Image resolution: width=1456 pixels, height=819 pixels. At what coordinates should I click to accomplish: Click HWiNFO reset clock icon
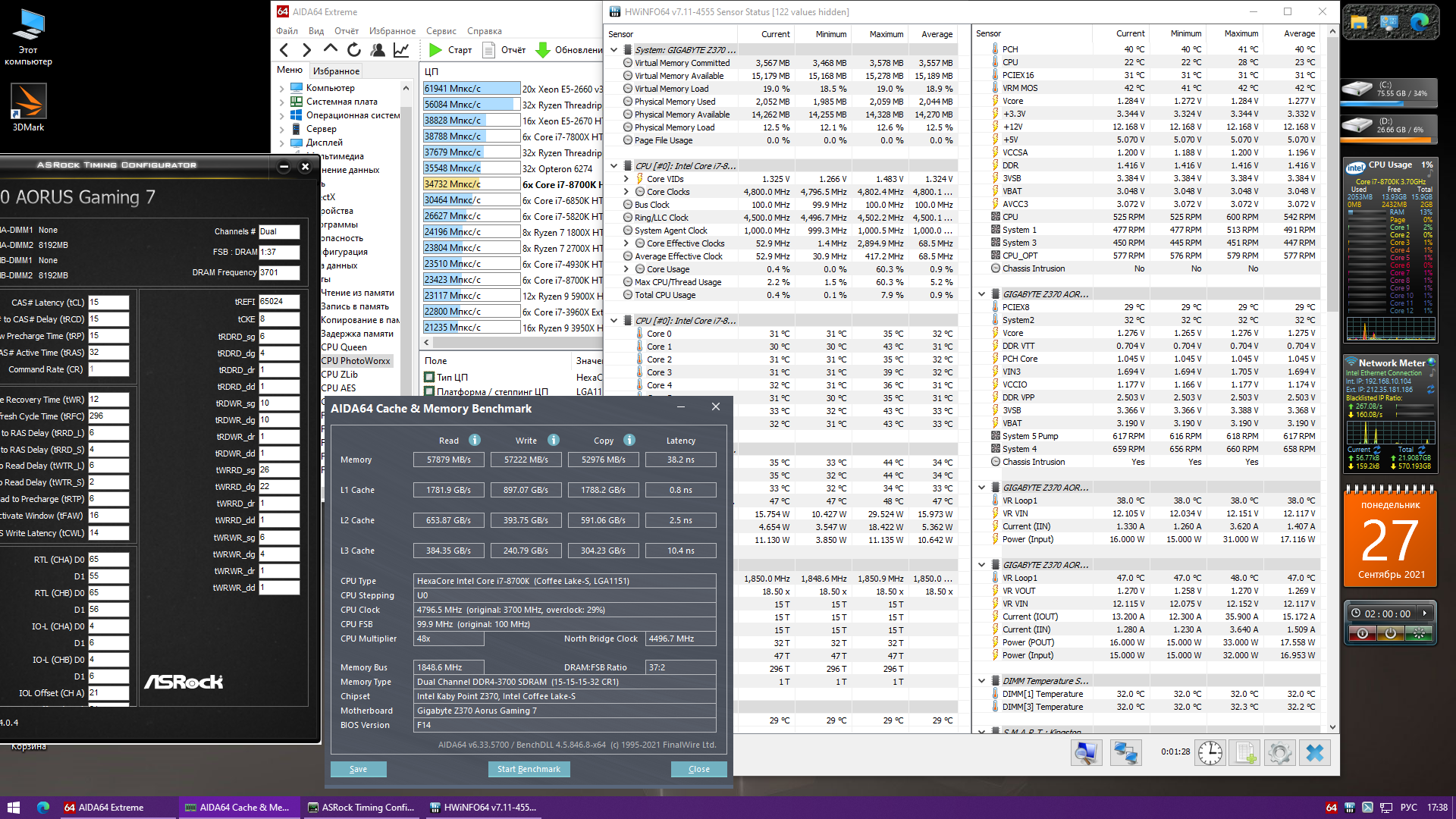pyautogui.click(x=1210, y=753)
